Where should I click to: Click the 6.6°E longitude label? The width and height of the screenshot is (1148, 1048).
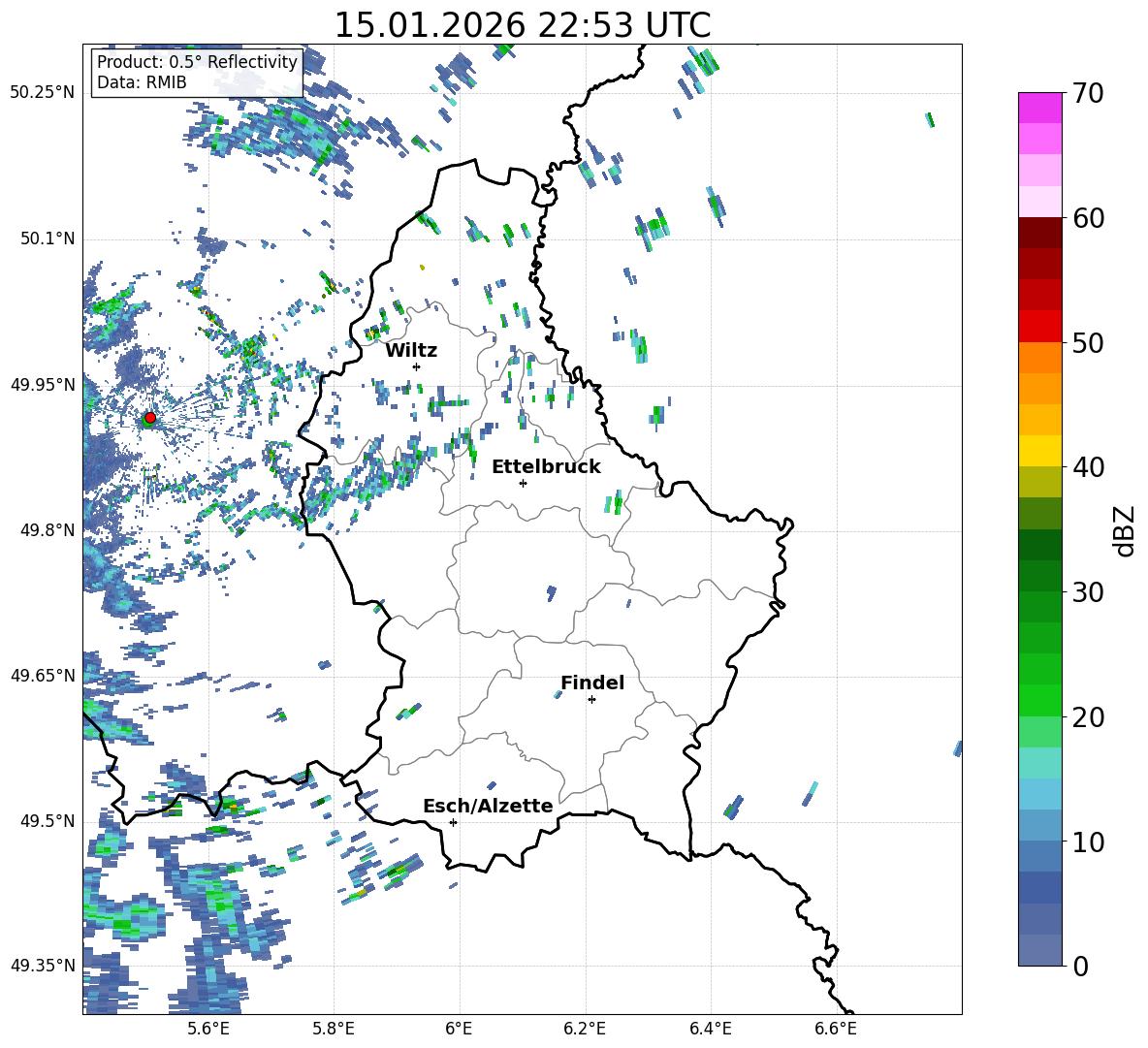click(836, 1029)
